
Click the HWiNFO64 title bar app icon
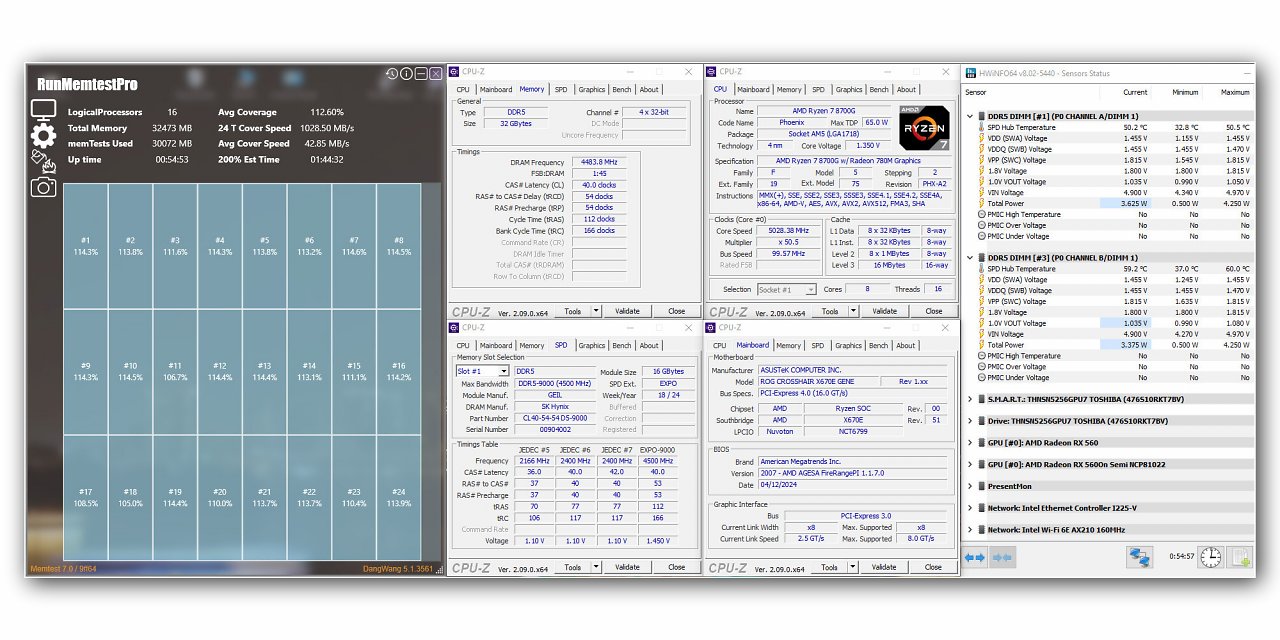tap(971, 73)
